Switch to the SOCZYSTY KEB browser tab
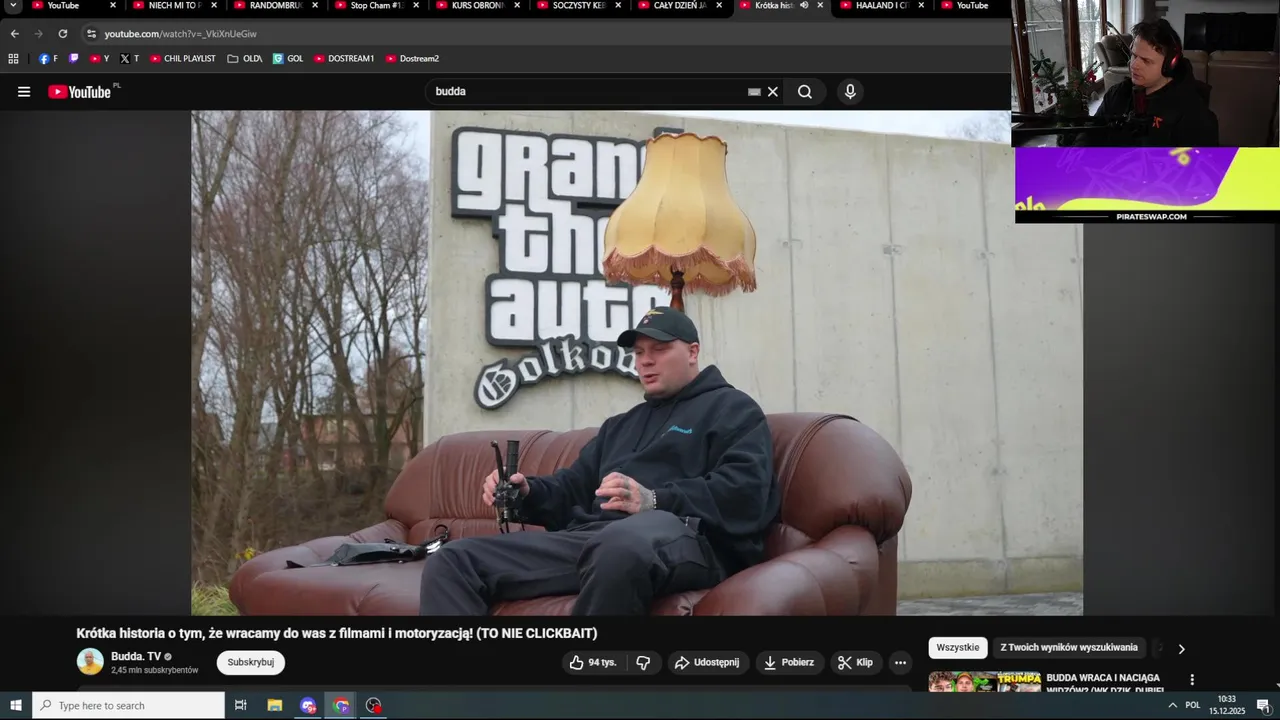 (579, 6)
